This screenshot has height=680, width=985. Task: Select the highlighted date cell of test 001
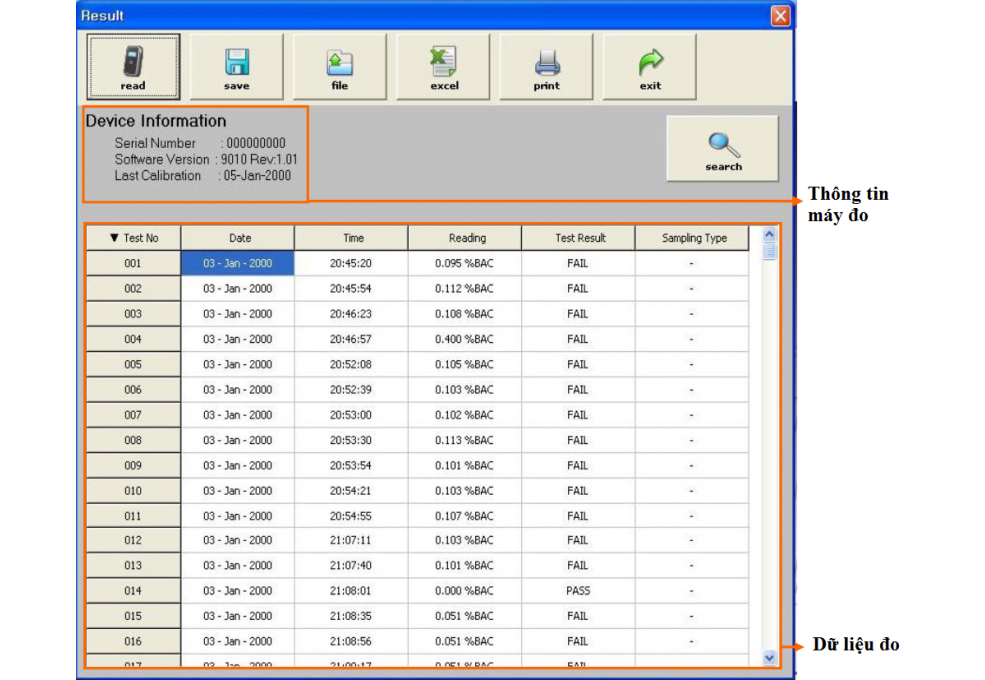[238, 264]
